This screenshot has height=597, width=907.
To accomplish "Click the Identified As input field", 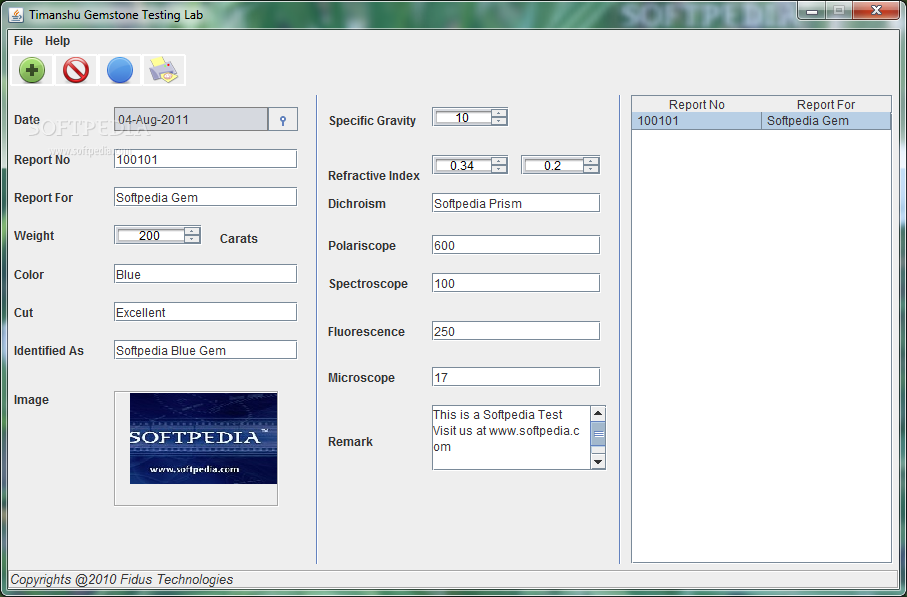I will pyautogui.click(x=205, y=351).
